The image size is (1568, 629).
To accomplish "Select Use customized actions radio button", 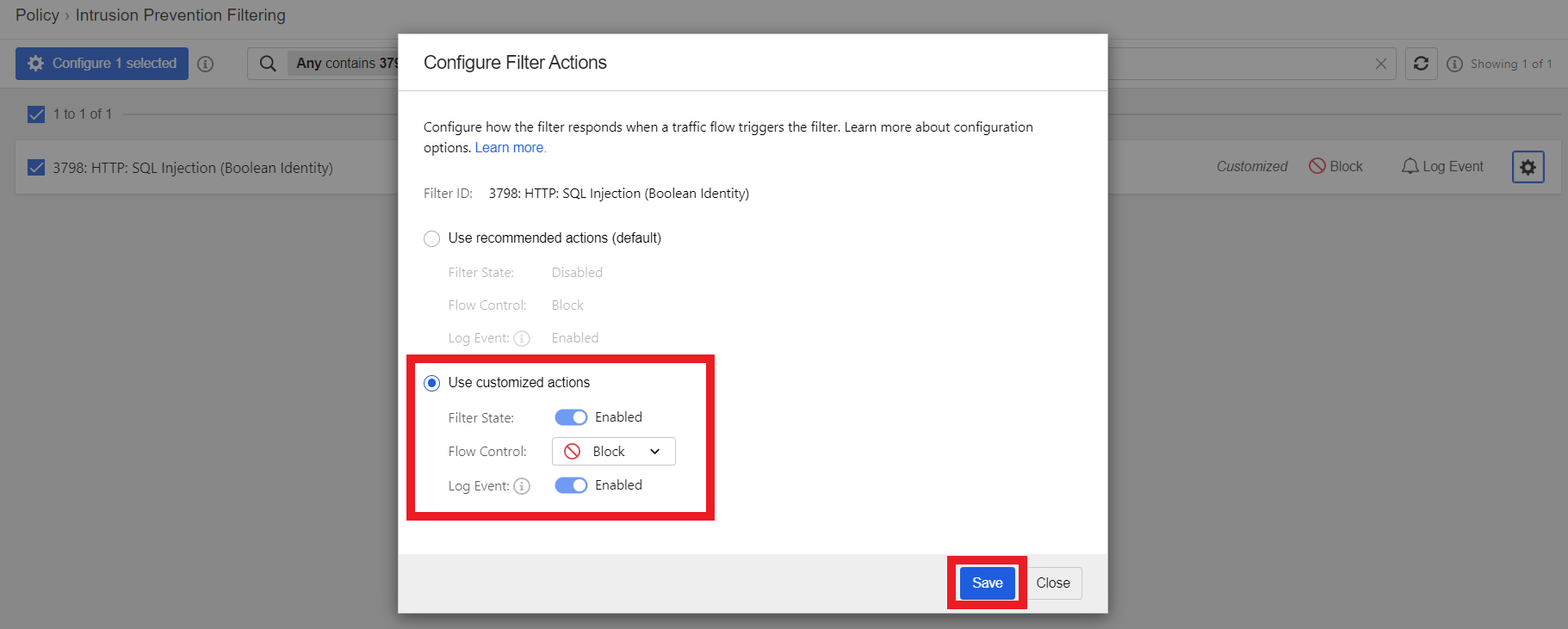I will point(432,383).
